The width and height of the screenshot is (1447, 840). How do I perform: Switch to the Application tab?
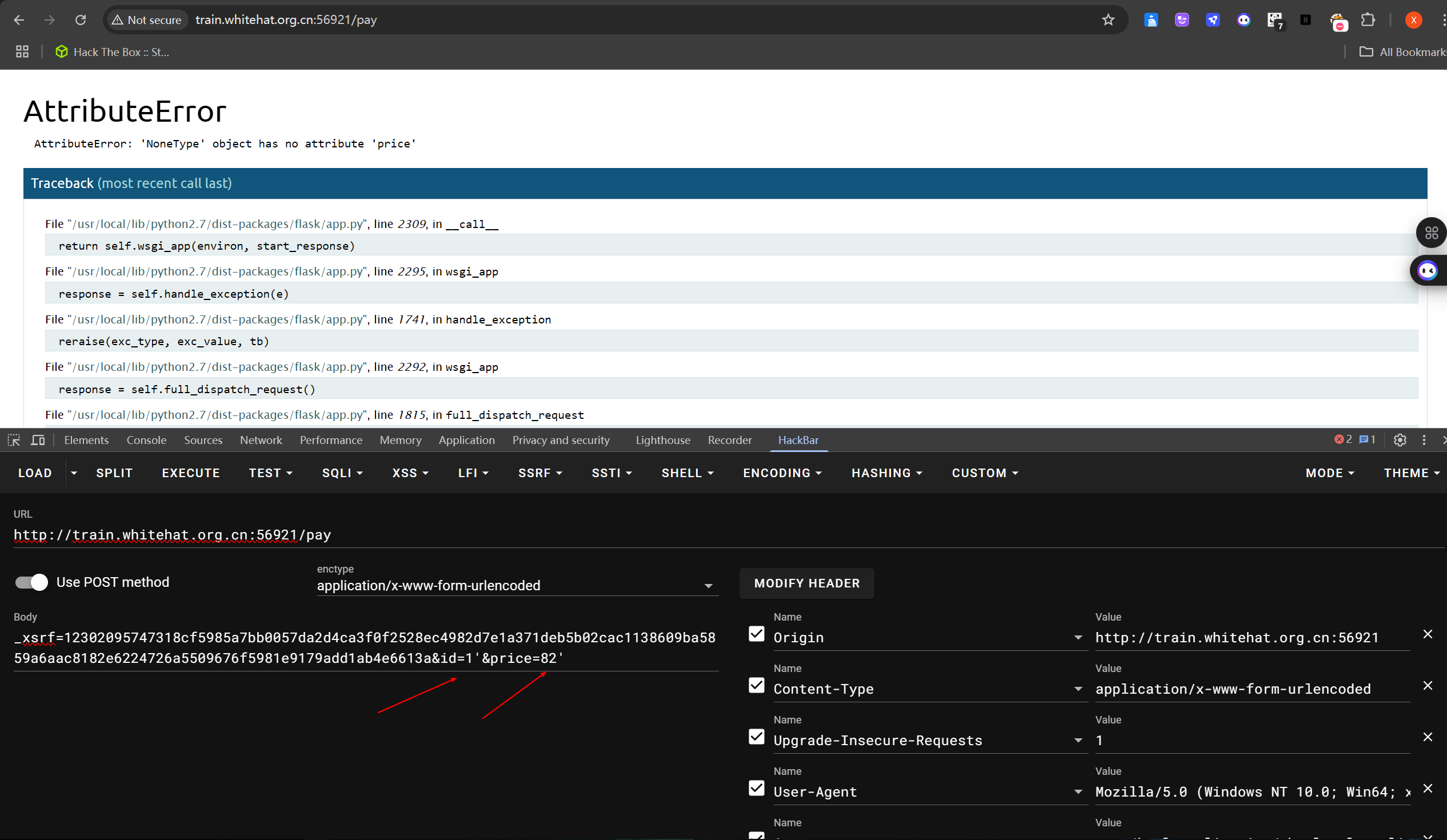click(x=466, y=440)
